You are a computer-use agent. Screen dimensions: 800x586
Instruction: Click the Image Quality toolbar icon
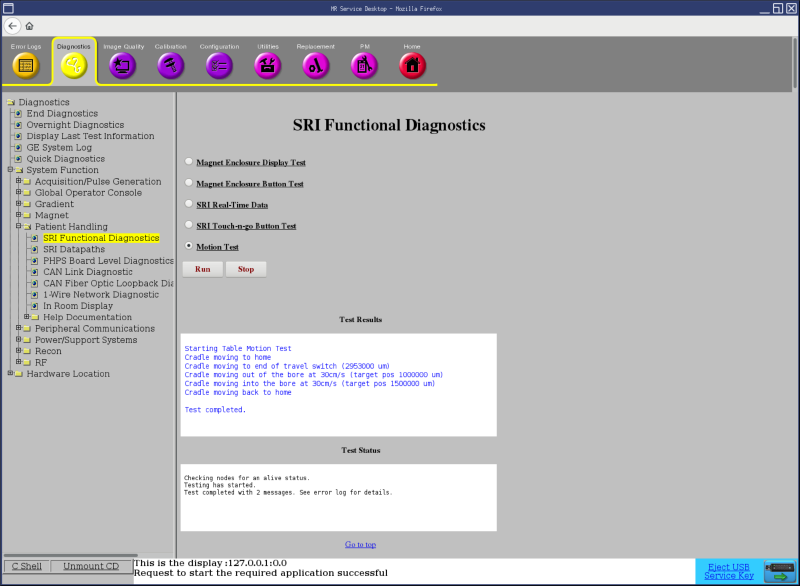pos(123,65)
